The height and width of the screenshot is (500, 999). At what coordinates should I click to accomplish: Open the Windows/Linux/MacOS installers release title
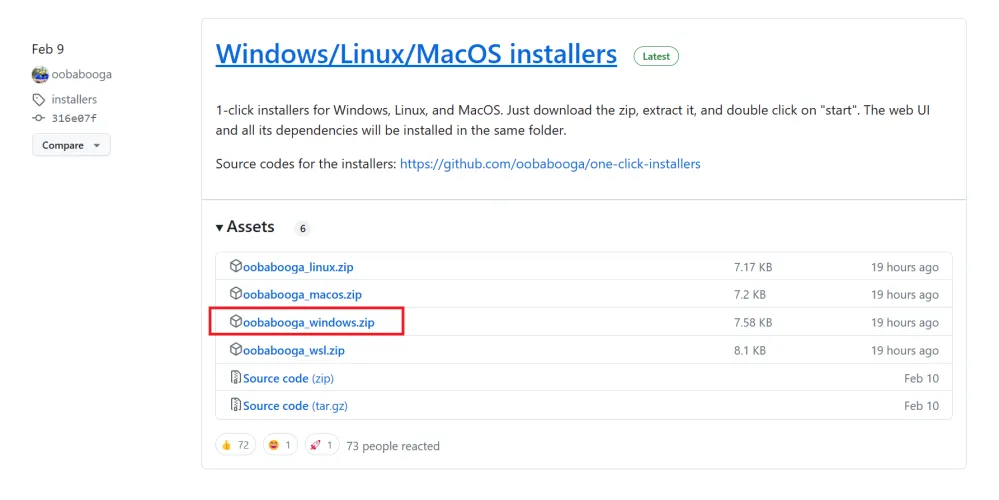click(x=416, y=53)
